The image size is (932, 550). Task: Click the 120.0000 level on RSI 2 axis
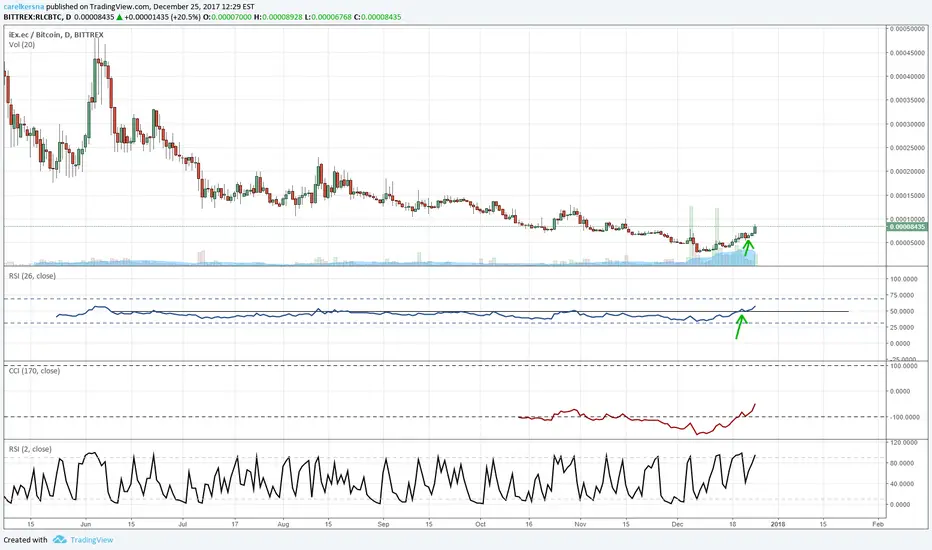click(x=902, y=442)
